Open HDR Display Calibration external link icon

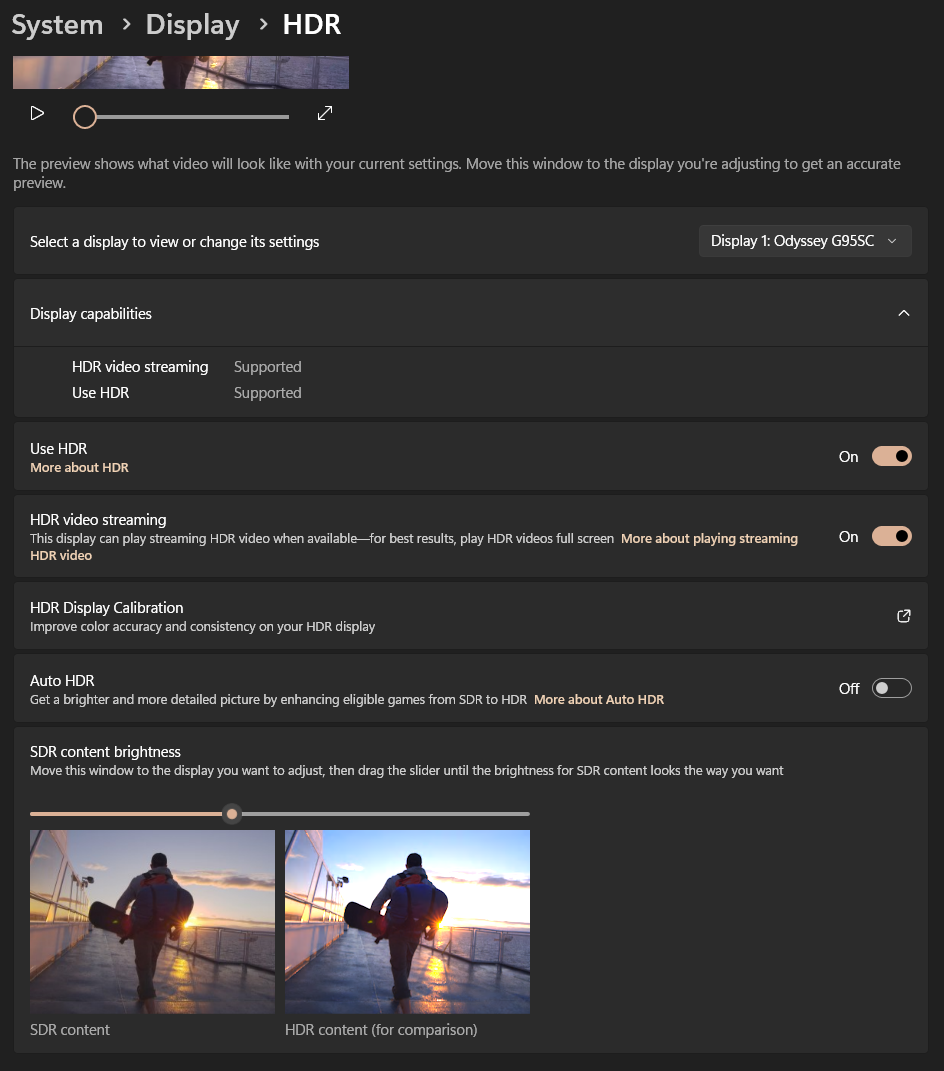pos(903,616)
